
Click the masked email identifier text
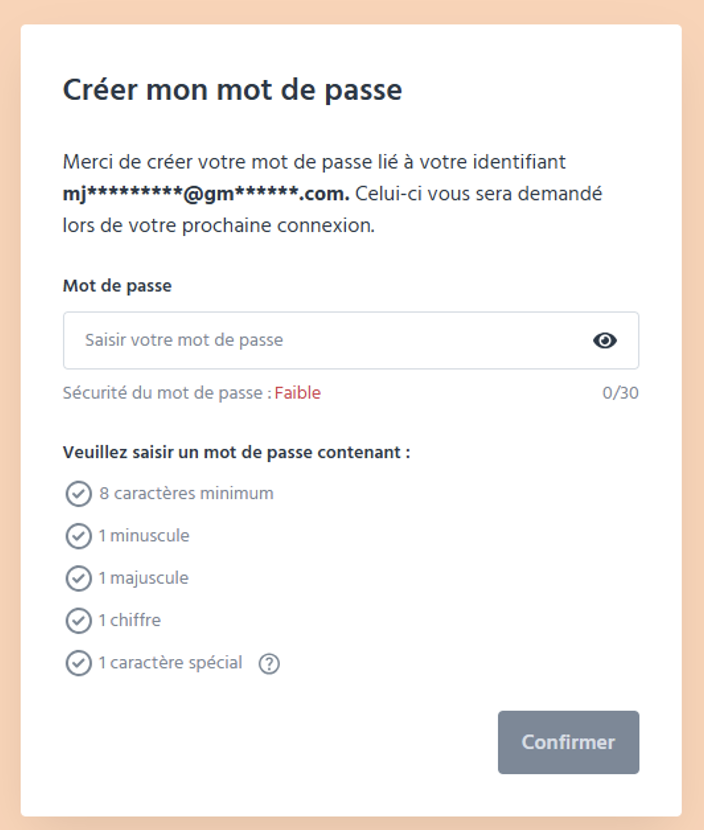(x=206, y=193)
